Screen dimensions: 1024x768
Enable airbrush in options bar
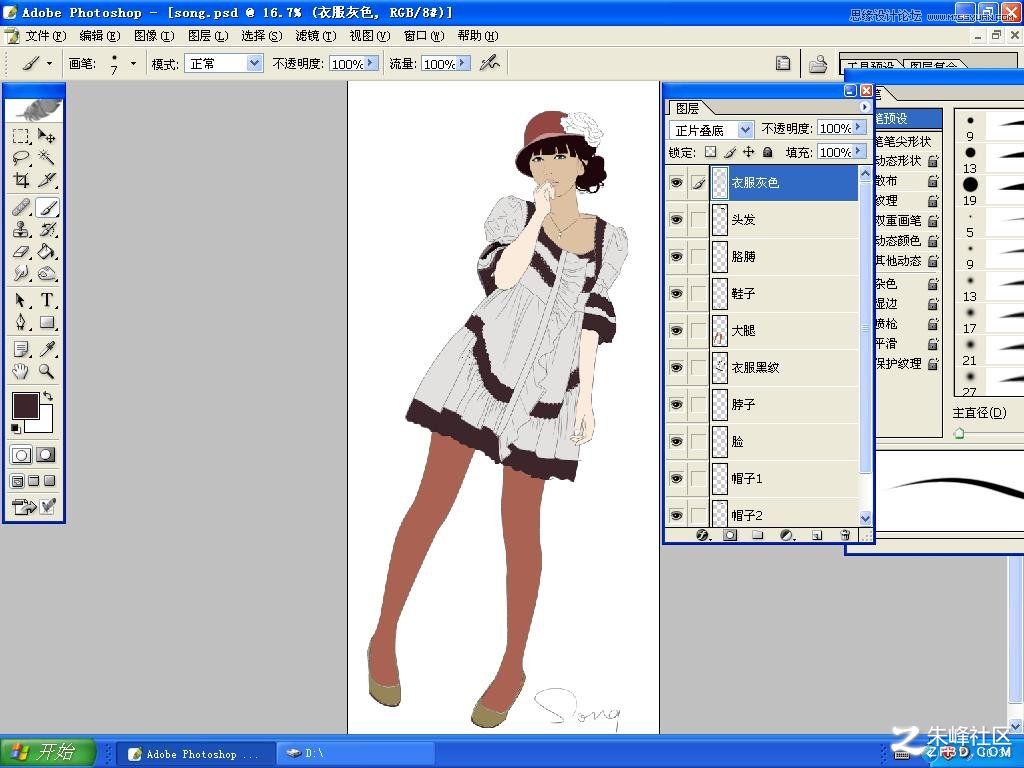(489, 63)
